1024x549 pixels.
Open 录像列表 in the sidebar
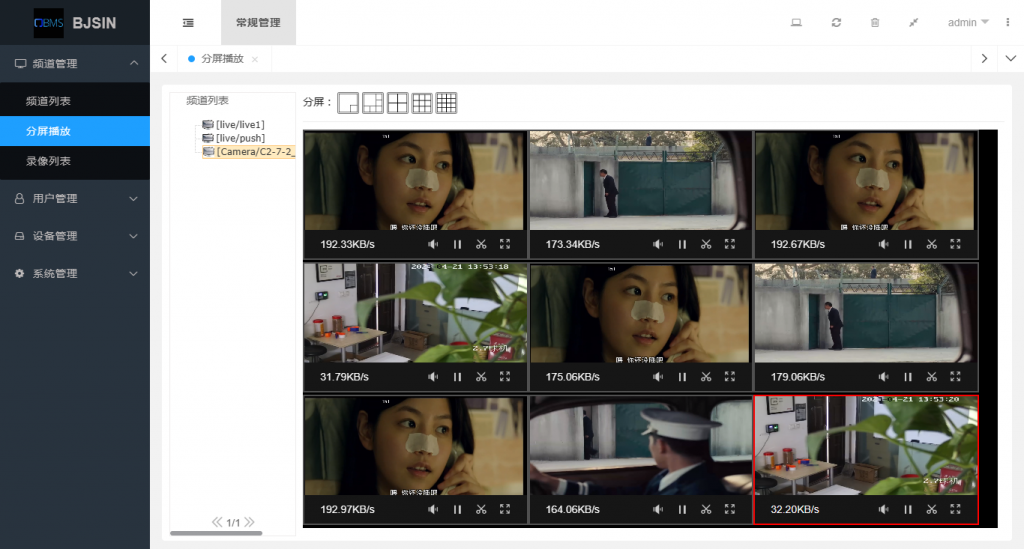[x=75, y=161]
